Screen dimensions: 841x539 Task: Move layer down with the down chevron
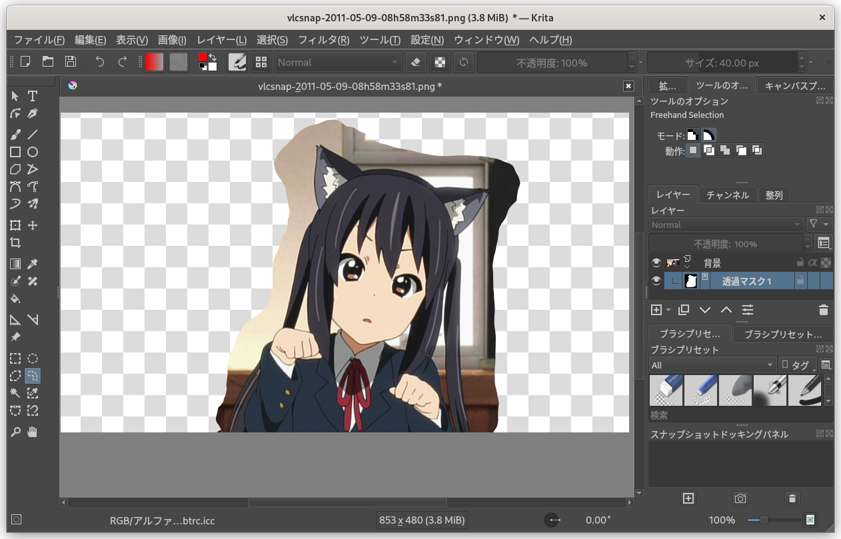click(x=705, y=310)
